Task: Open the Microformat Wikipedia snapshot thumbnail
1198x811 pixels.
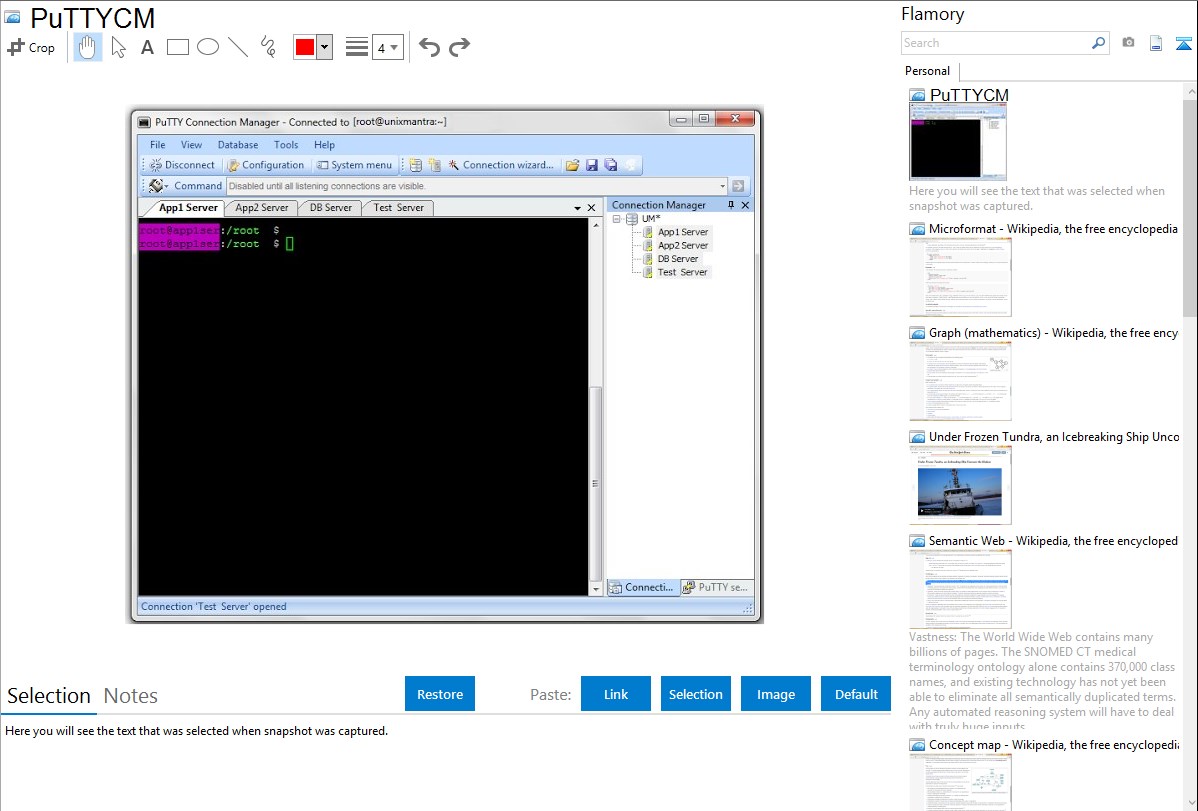Action: point(960,277)
